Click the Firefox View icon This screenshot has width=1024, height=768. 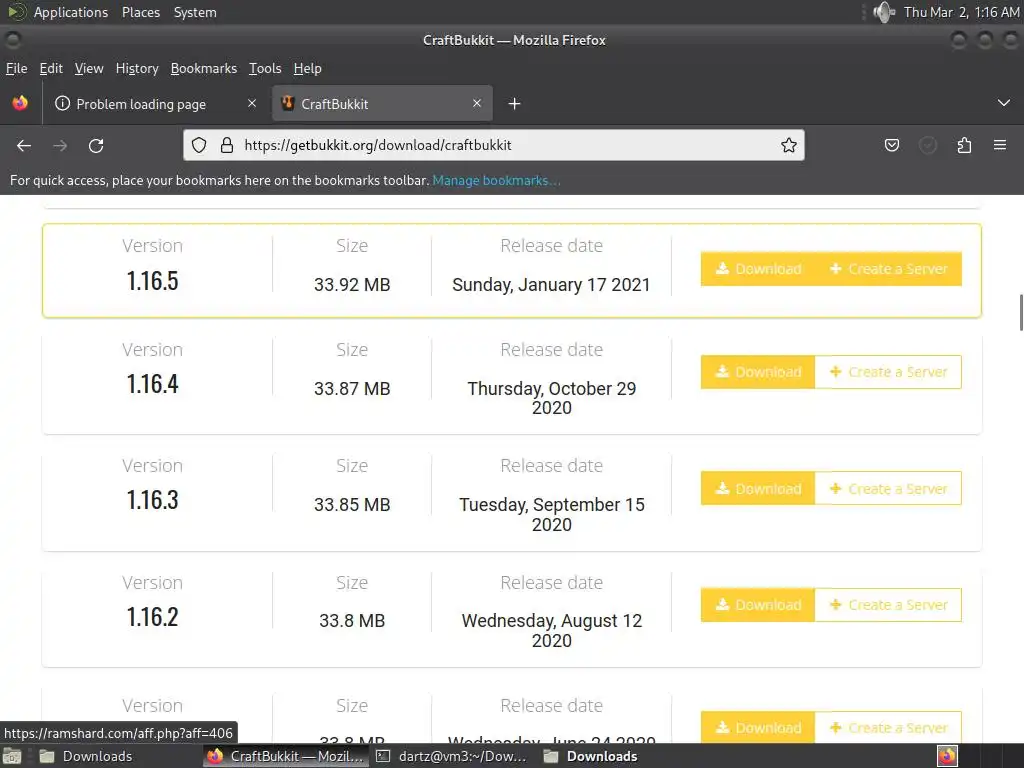20,103
